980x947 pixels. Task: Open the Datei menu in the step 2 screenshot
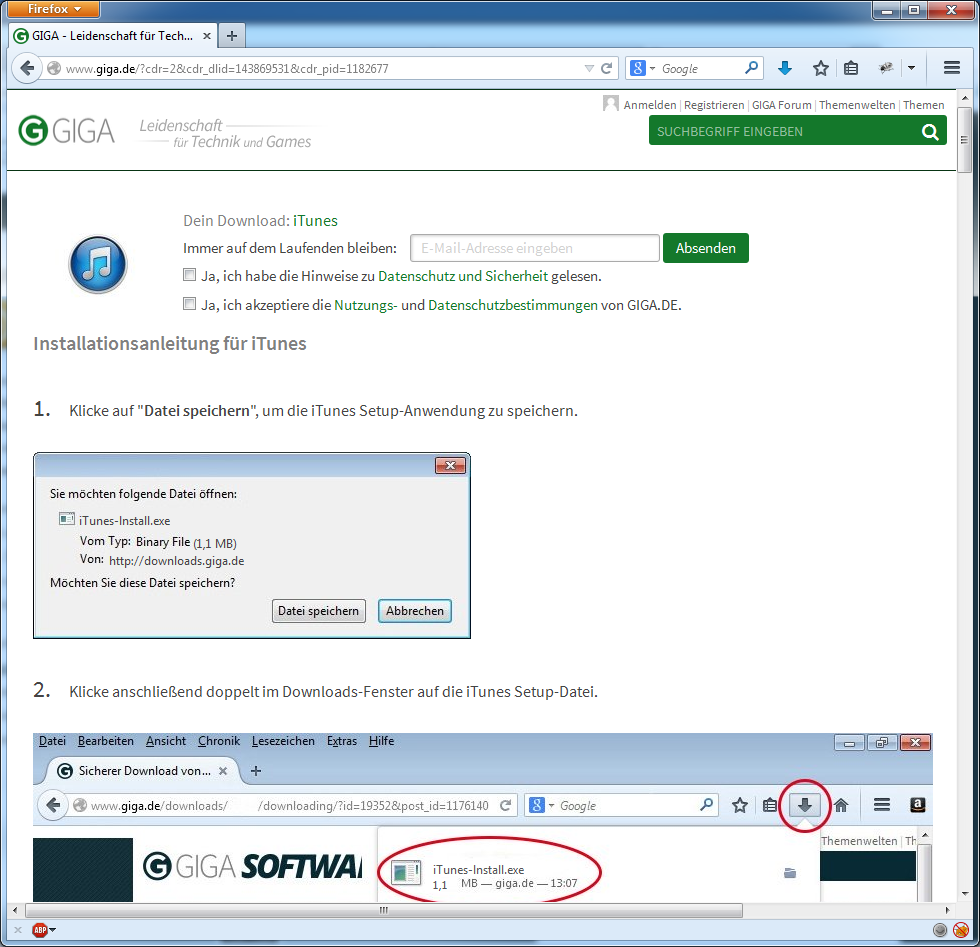pyautogui.click(x=52, y=741)
